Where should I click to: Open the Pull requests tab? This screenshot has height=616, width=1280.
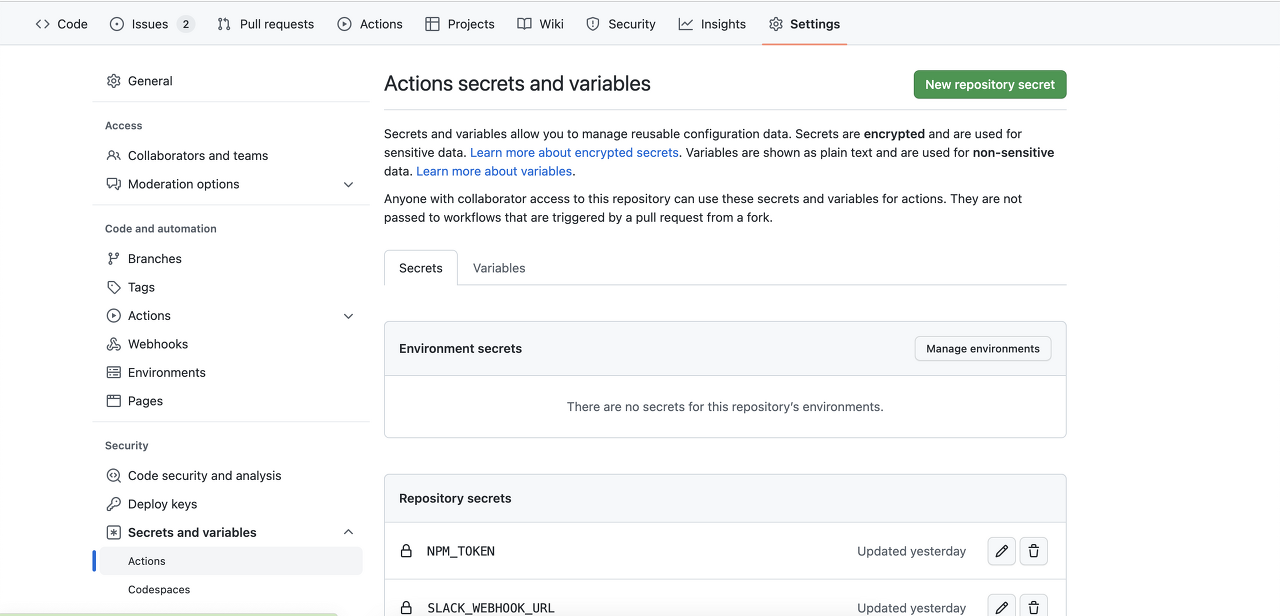tap(265, 23)
